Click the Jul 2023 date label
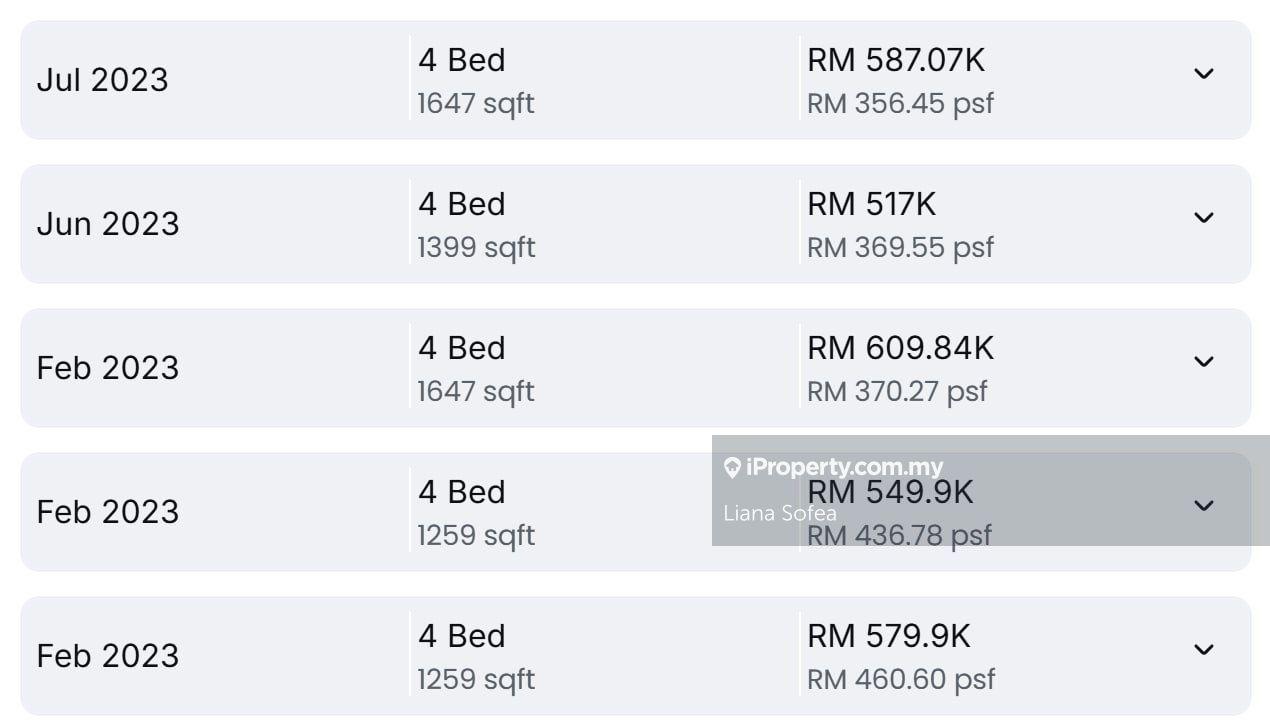This screenshot has height=726, width=1270. [x=102, y=80]
